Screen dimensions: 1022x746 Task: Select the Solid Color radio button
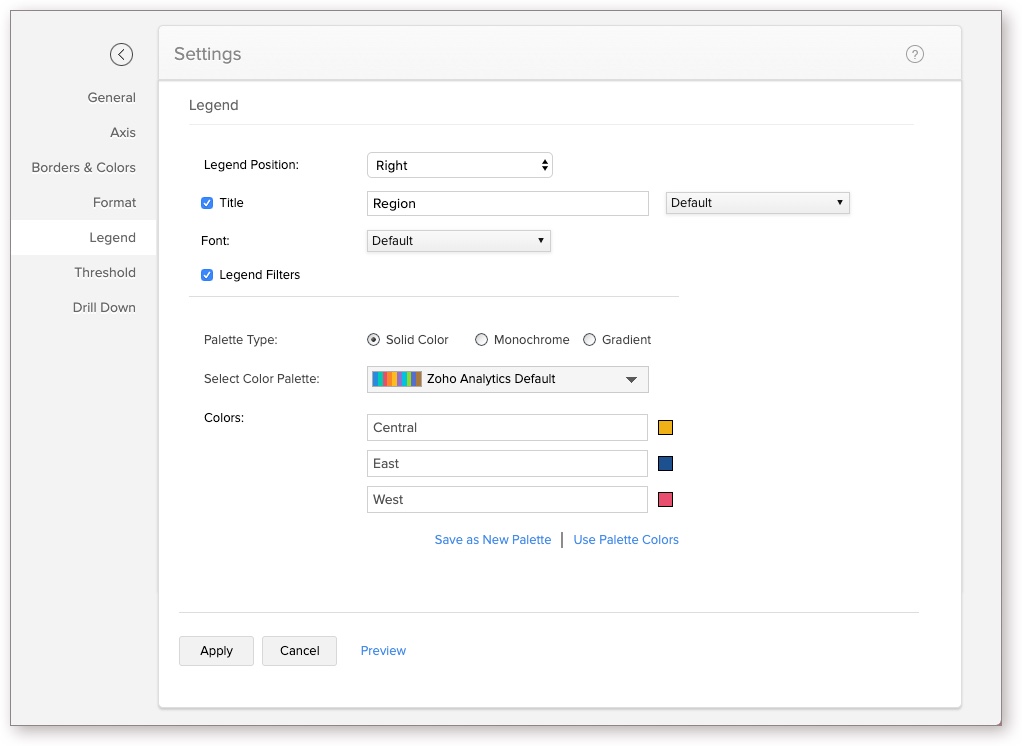coord(374,340)
